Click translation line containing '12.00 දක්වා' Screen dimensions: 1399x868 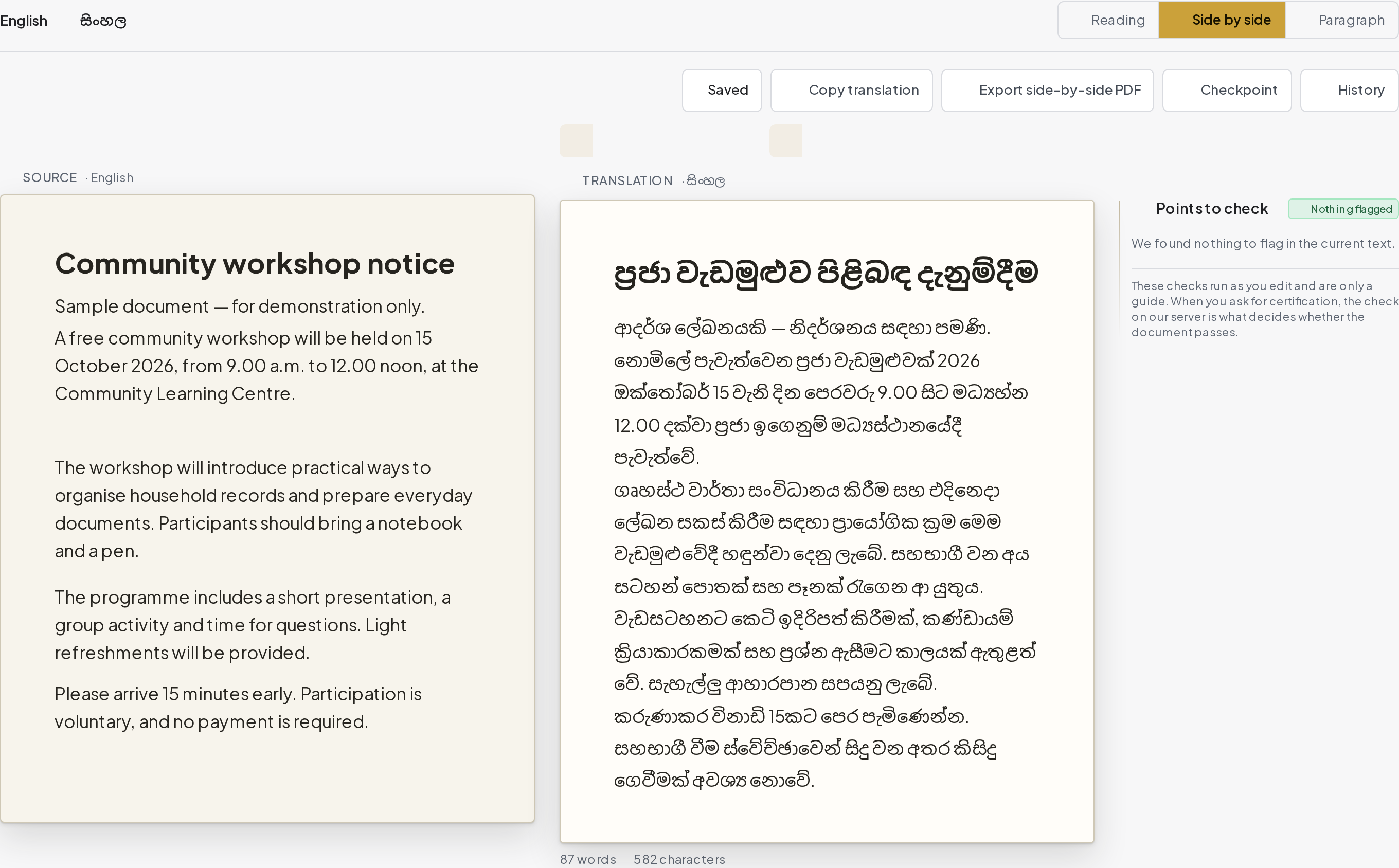click(x=787, y=425)
